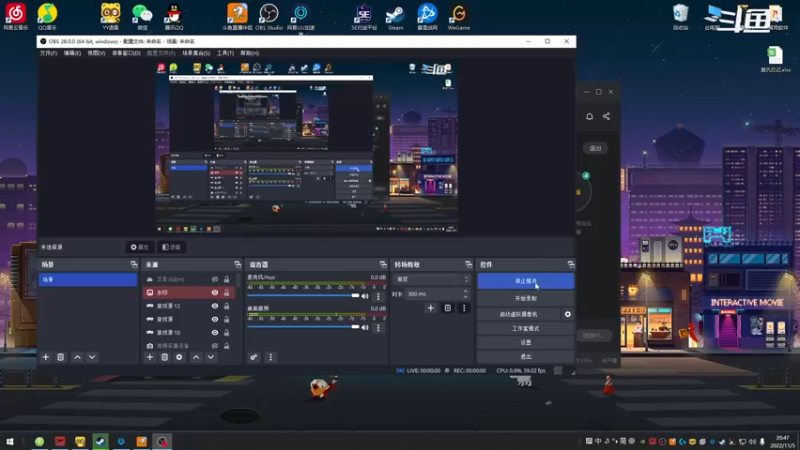800x450 pixels.
Task: Add a transition with the plus icon
Action: pos(431,308)
